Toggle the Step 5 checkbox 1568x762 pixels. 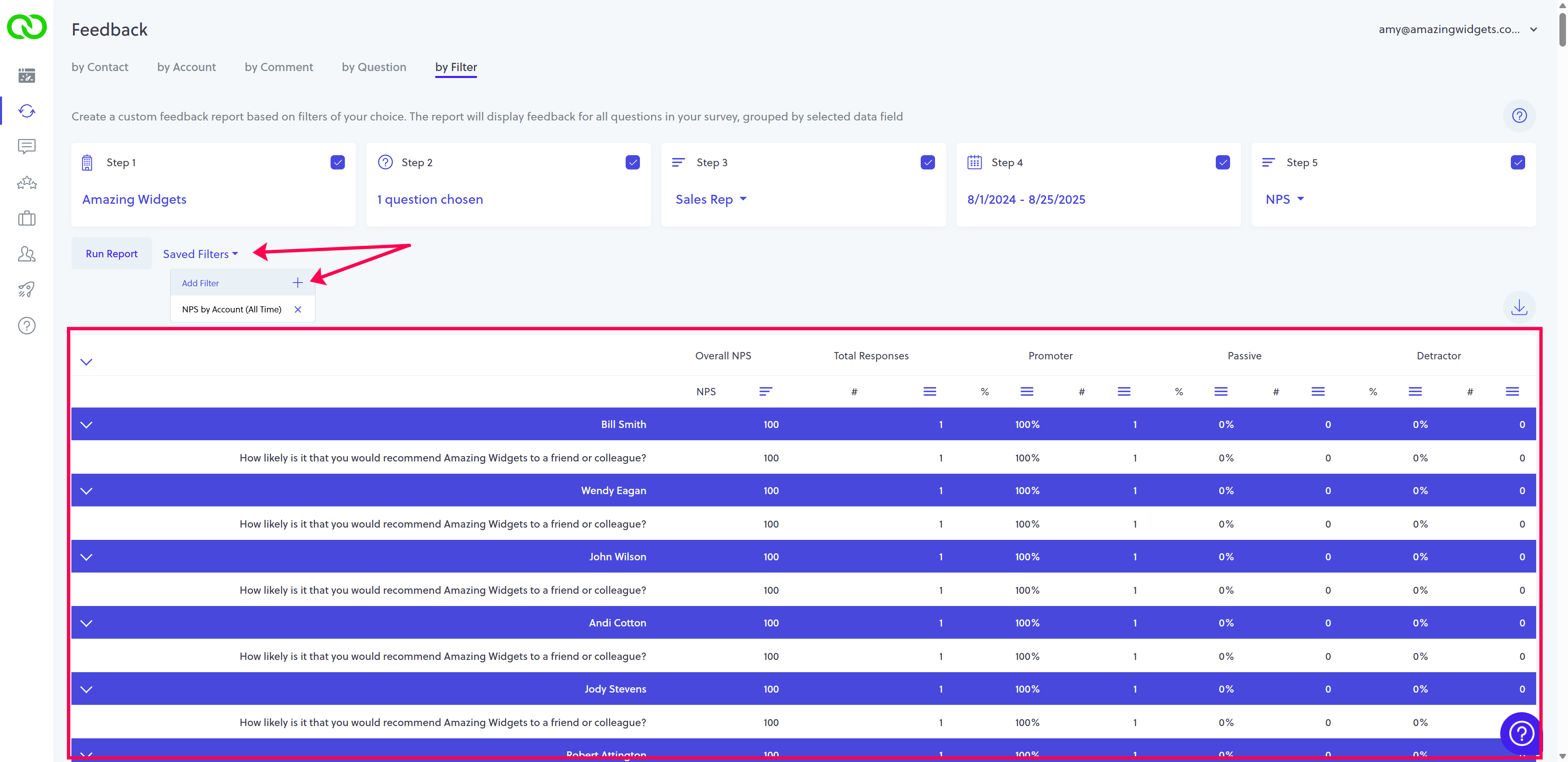point(1518,163)
